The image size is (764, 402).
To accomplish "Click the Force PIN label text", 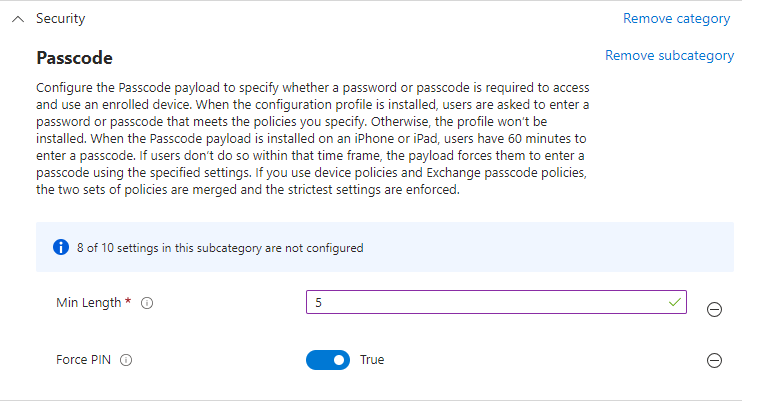I will coord(83,360).
